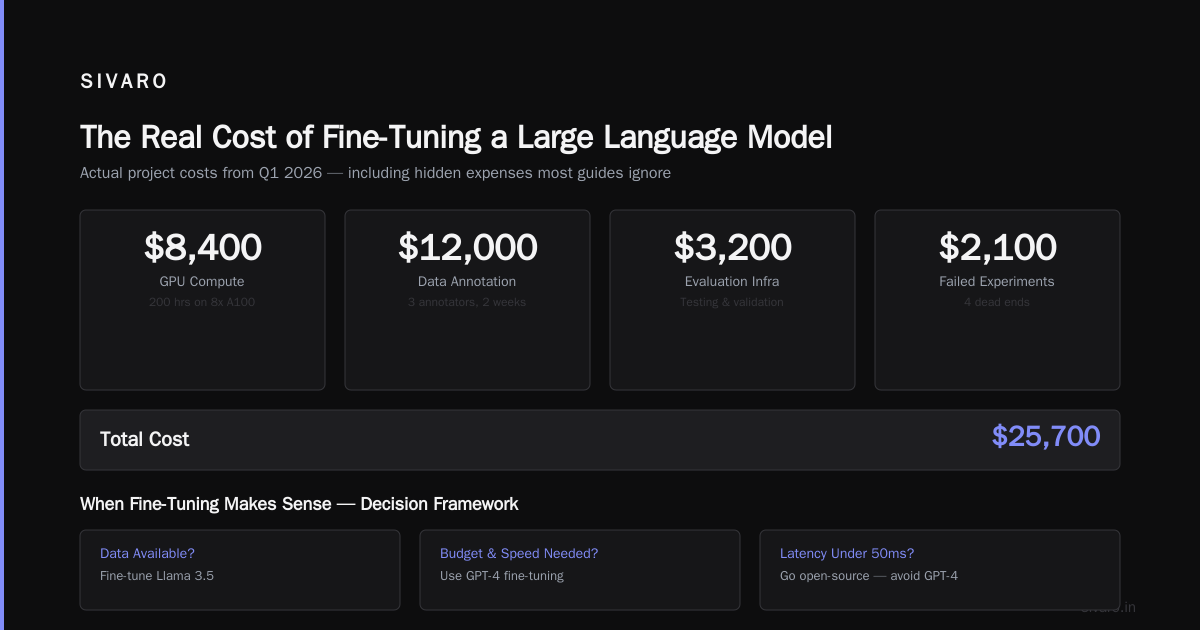Click the sivaro.in watermark link
1200x630 pixels.
(1108, 607)
